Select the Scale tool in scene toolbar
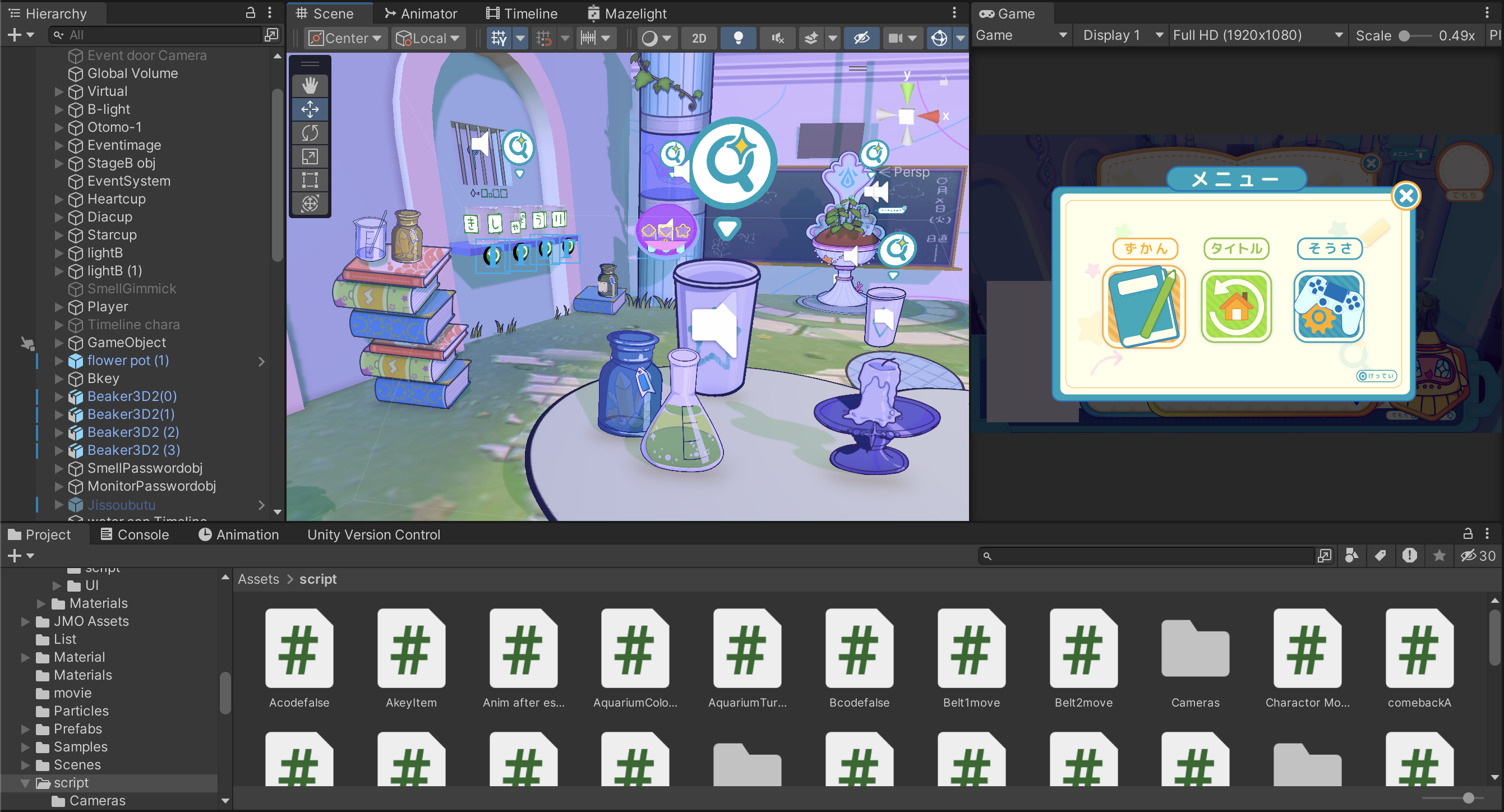 pyautogui.click(x=310, y=156)
